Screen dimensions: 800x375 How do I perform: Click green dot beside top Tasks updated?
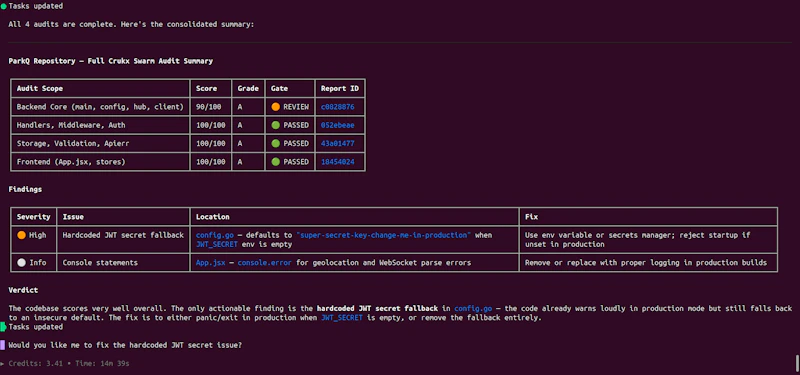click(x=3, y=6)
